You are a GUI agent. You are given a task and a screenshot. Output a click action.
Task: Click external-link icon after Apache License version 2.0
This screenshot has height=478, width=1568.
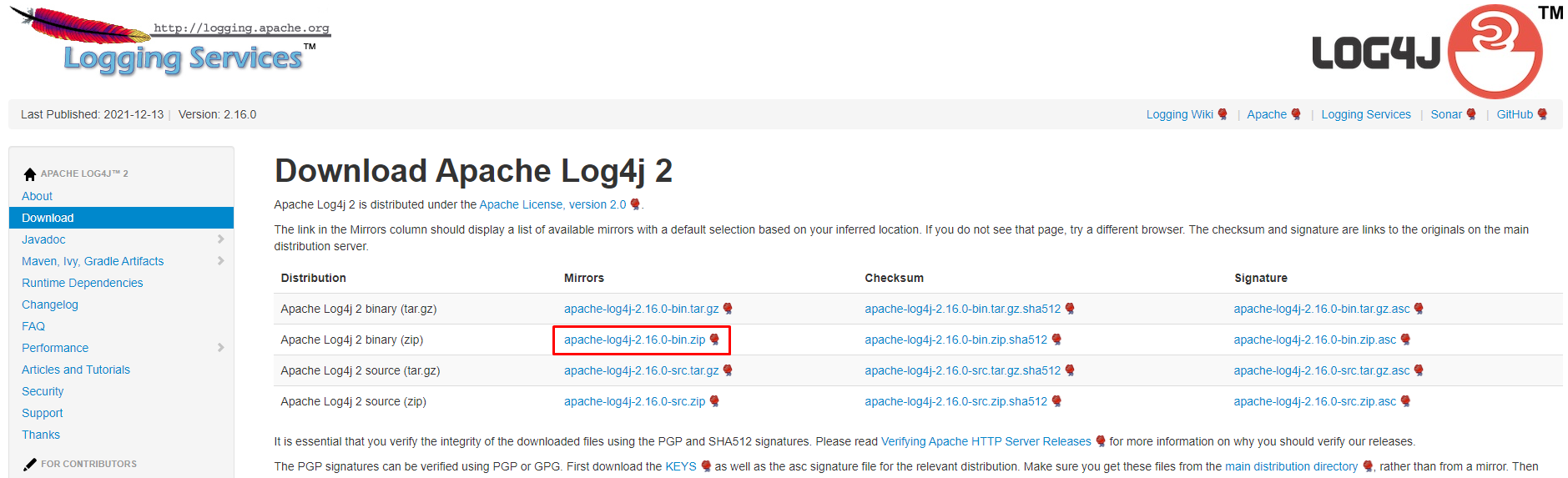[x=635, y=204]
